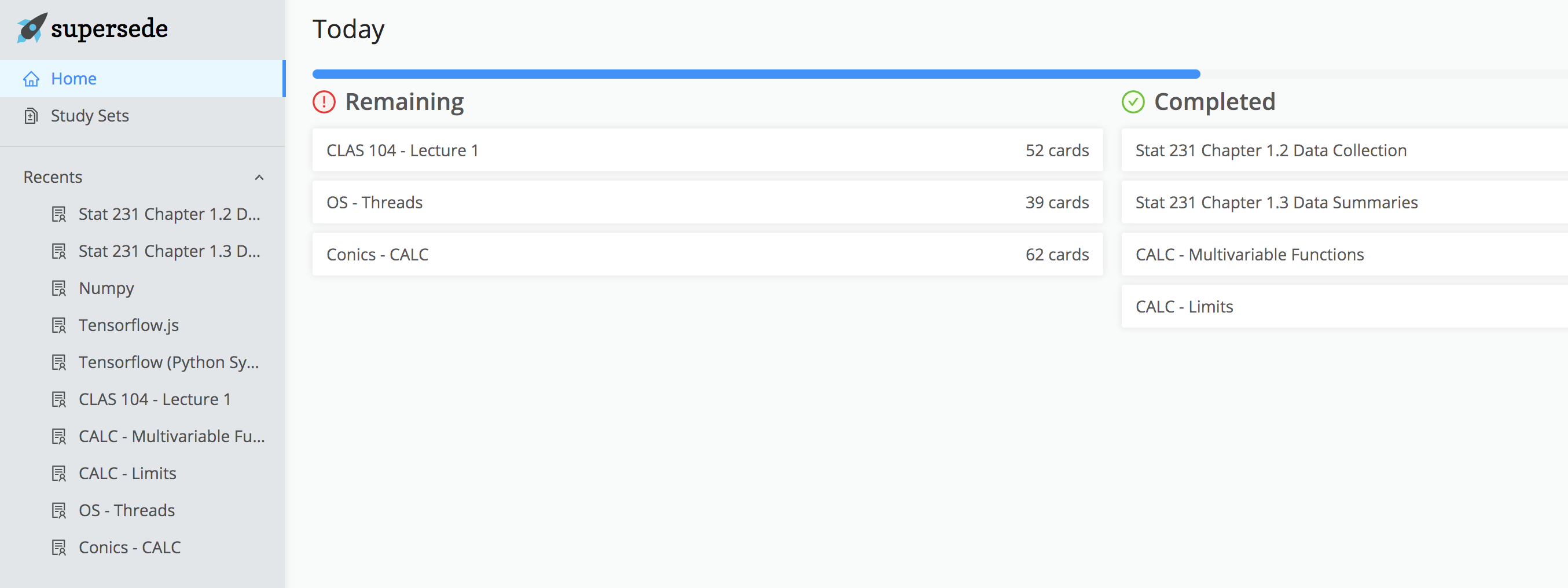Click the Home house icon
This screenshot has width=1568, height=588.
(x=31, y=79)
